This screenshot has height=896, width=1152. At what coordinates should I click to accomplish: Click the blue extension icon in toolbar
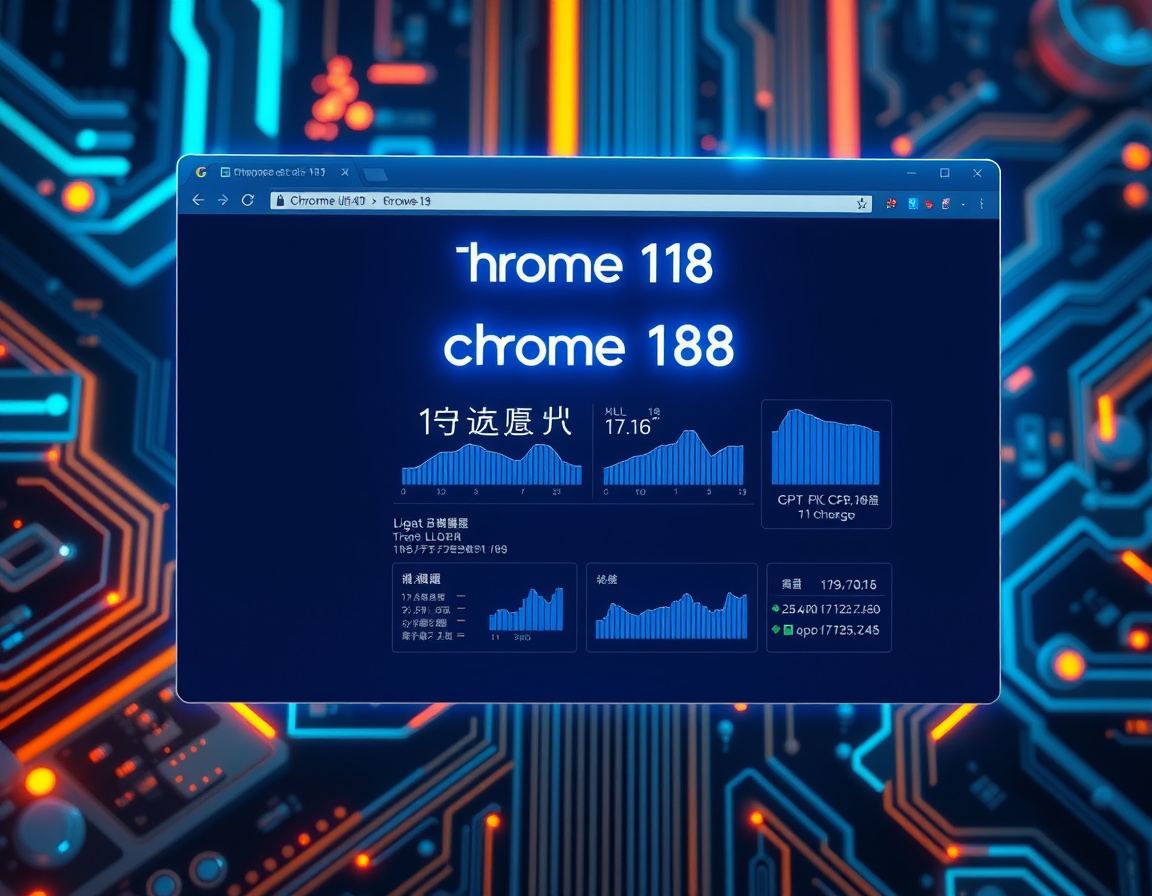[912, 203]
